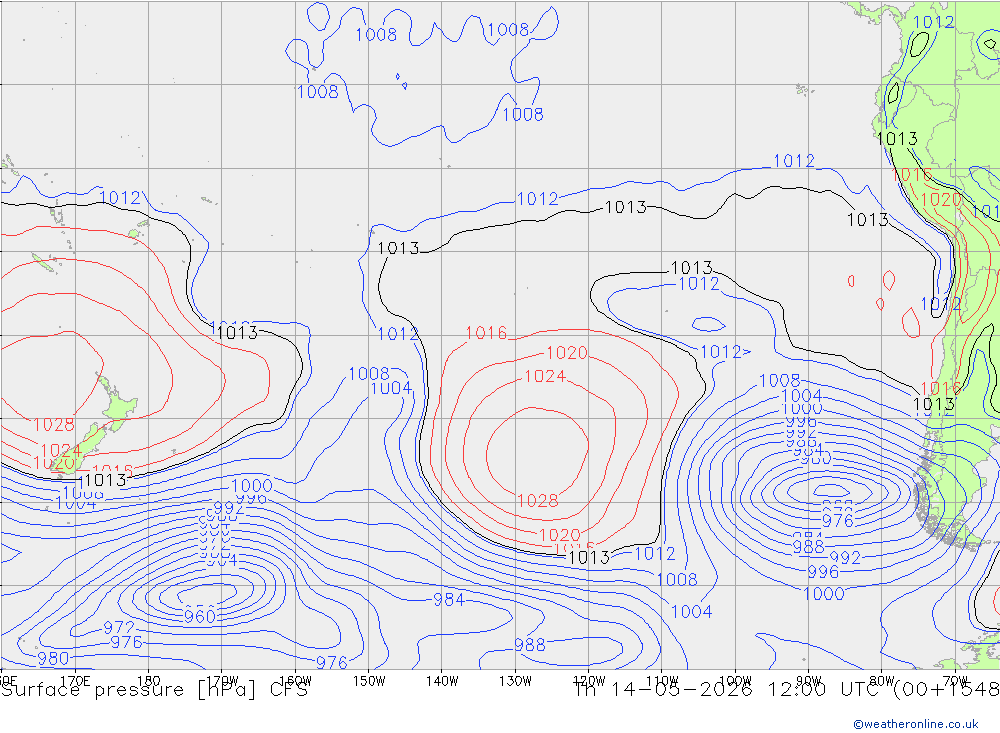Viewport: 1000px width, 733px height.
Task: Select the 80W longitude axis label
Action: click(882, 681)
